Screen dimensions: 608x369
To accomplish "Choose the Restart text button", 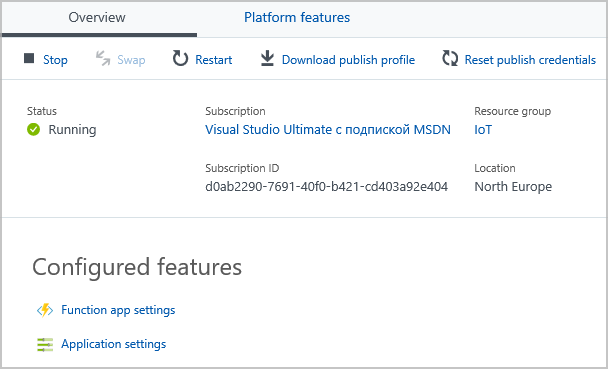I will [214, 60].
